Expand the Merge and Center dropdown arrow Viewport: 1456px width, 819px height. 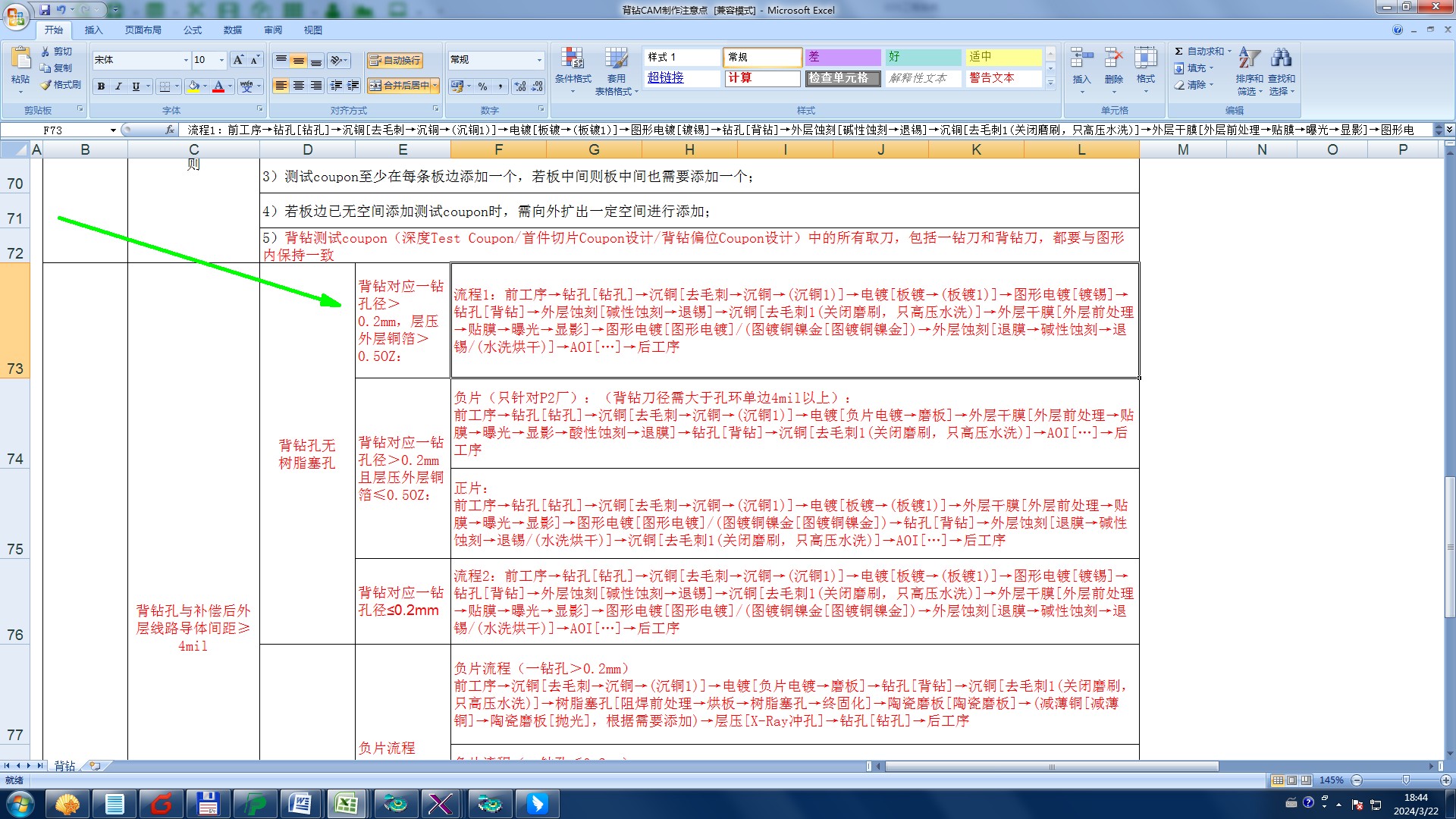(x=435, y=86)
